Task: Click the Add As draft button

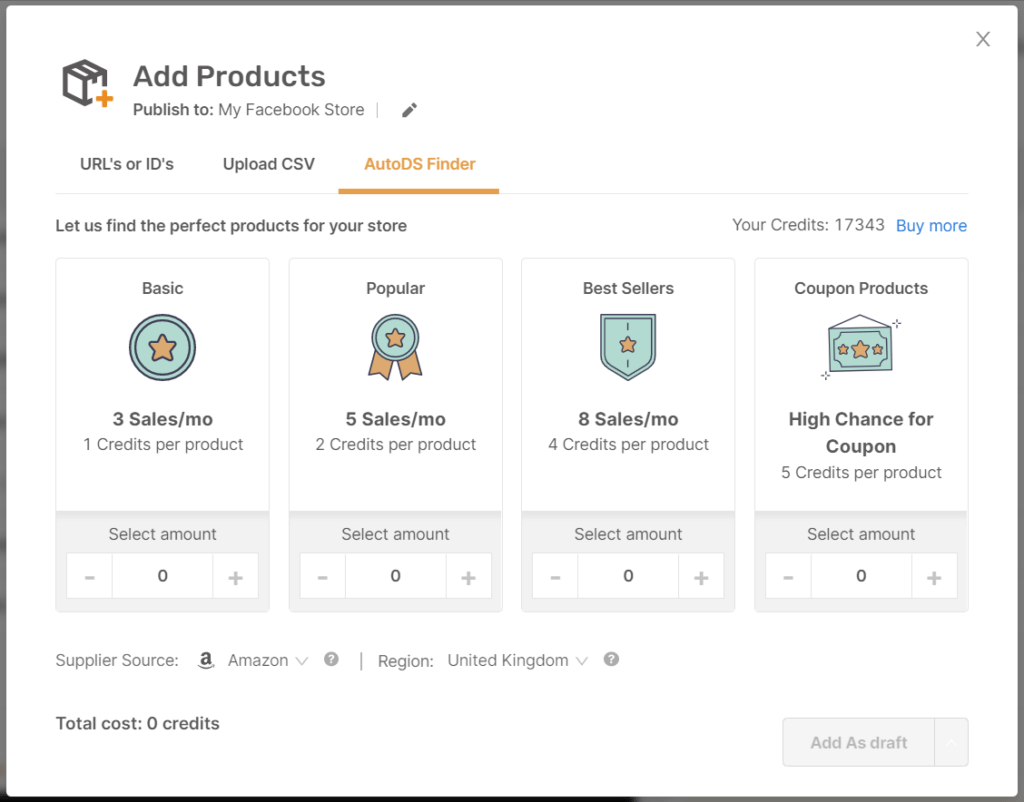Action: tap(858, 742)
